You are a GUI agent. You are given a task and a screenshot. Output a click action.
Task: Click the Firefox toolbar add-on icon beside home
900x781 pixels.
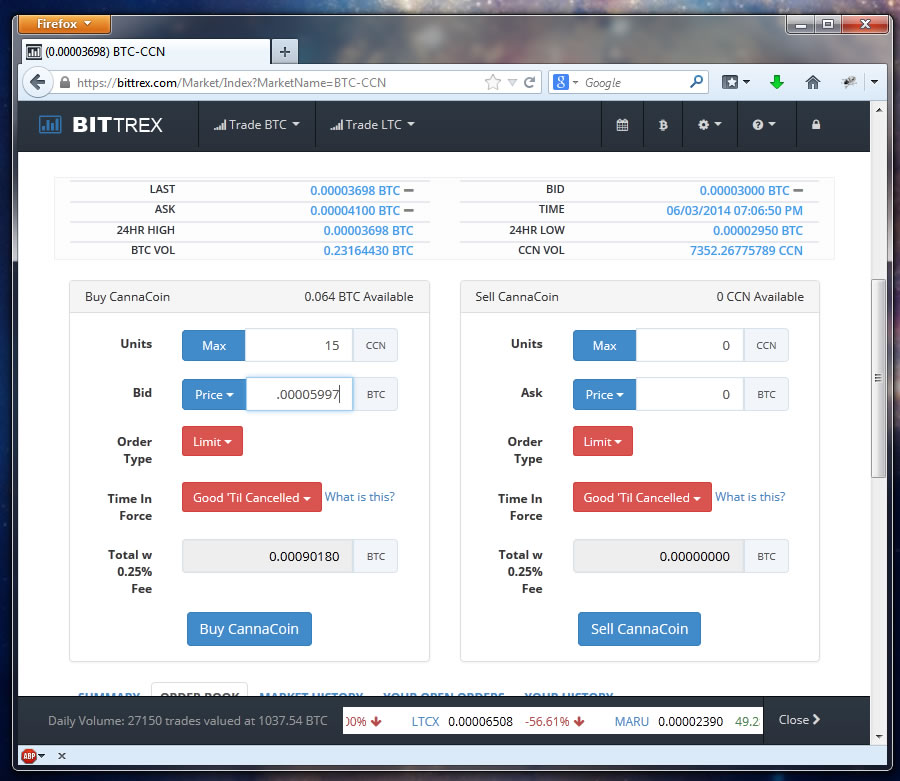click(x=849, y=82)
